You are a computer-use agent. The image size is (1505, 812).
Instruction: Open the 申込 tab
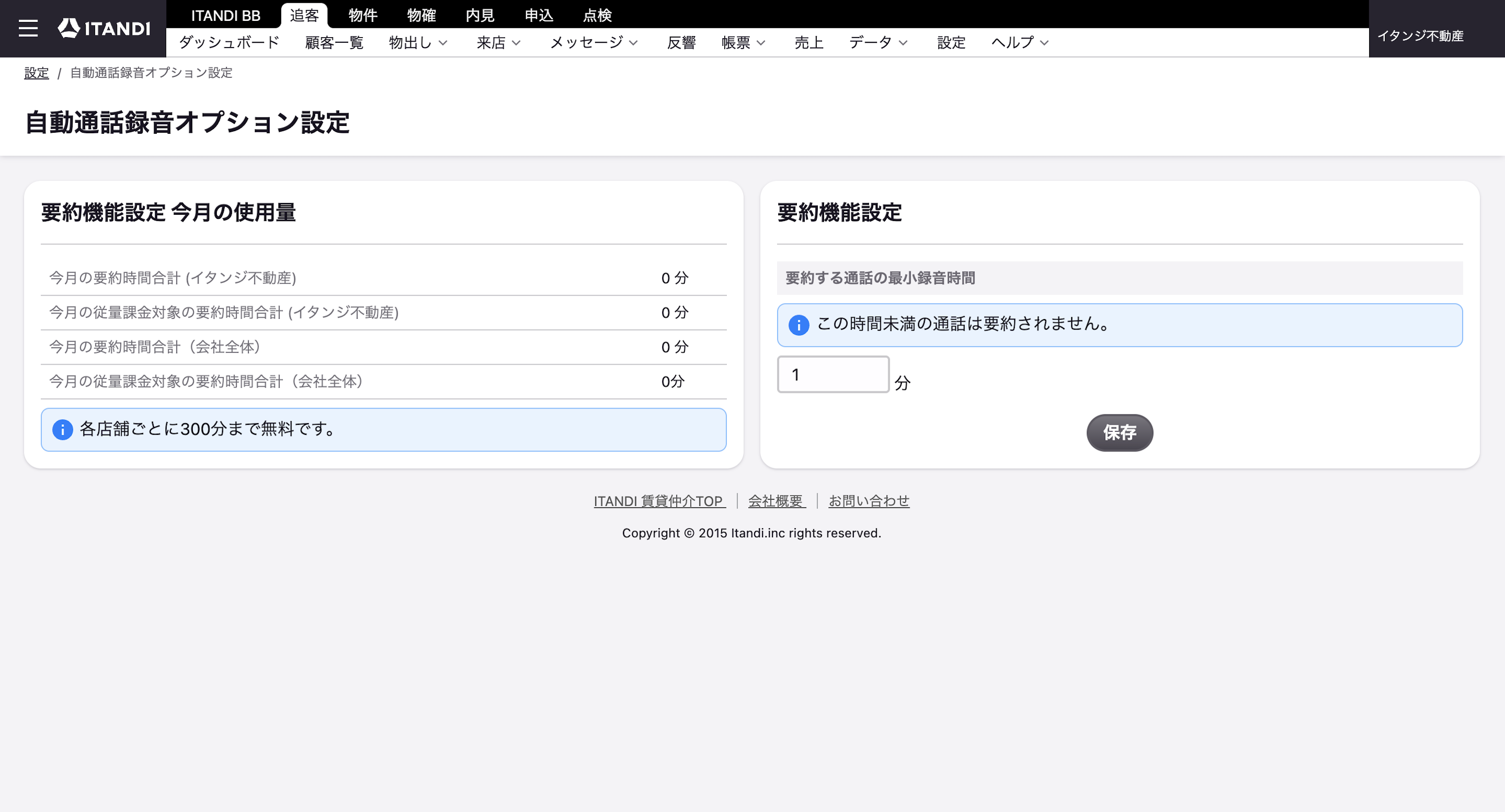pyautogui.click(x=539, y=15)
